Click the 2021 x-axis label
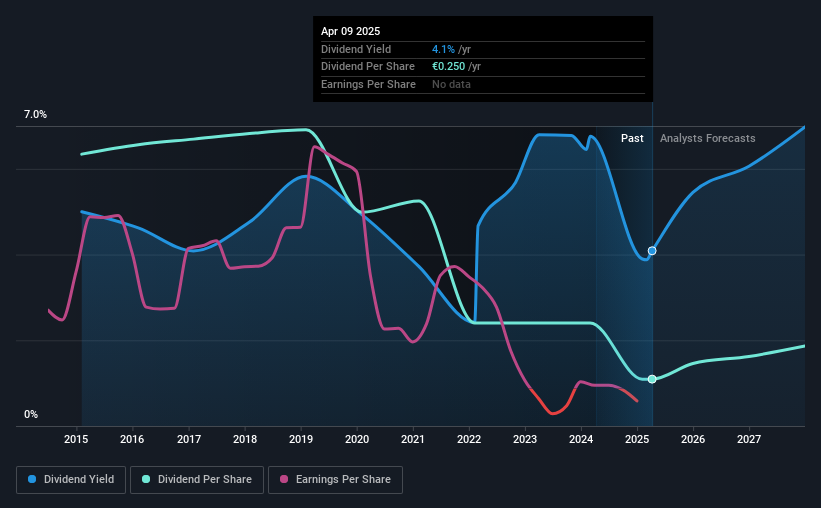 [x=413, y=439]
